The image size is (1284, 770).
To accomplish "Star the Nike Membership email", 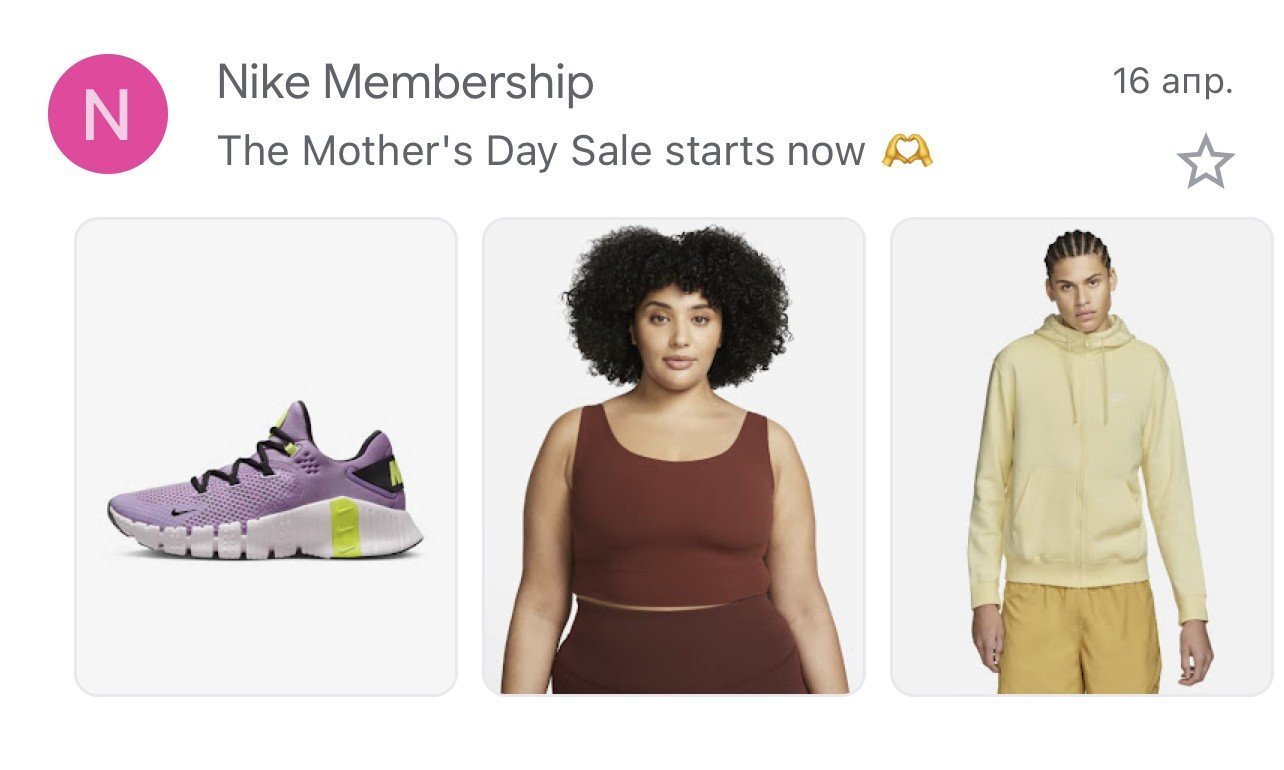I will click(1205, 162).
